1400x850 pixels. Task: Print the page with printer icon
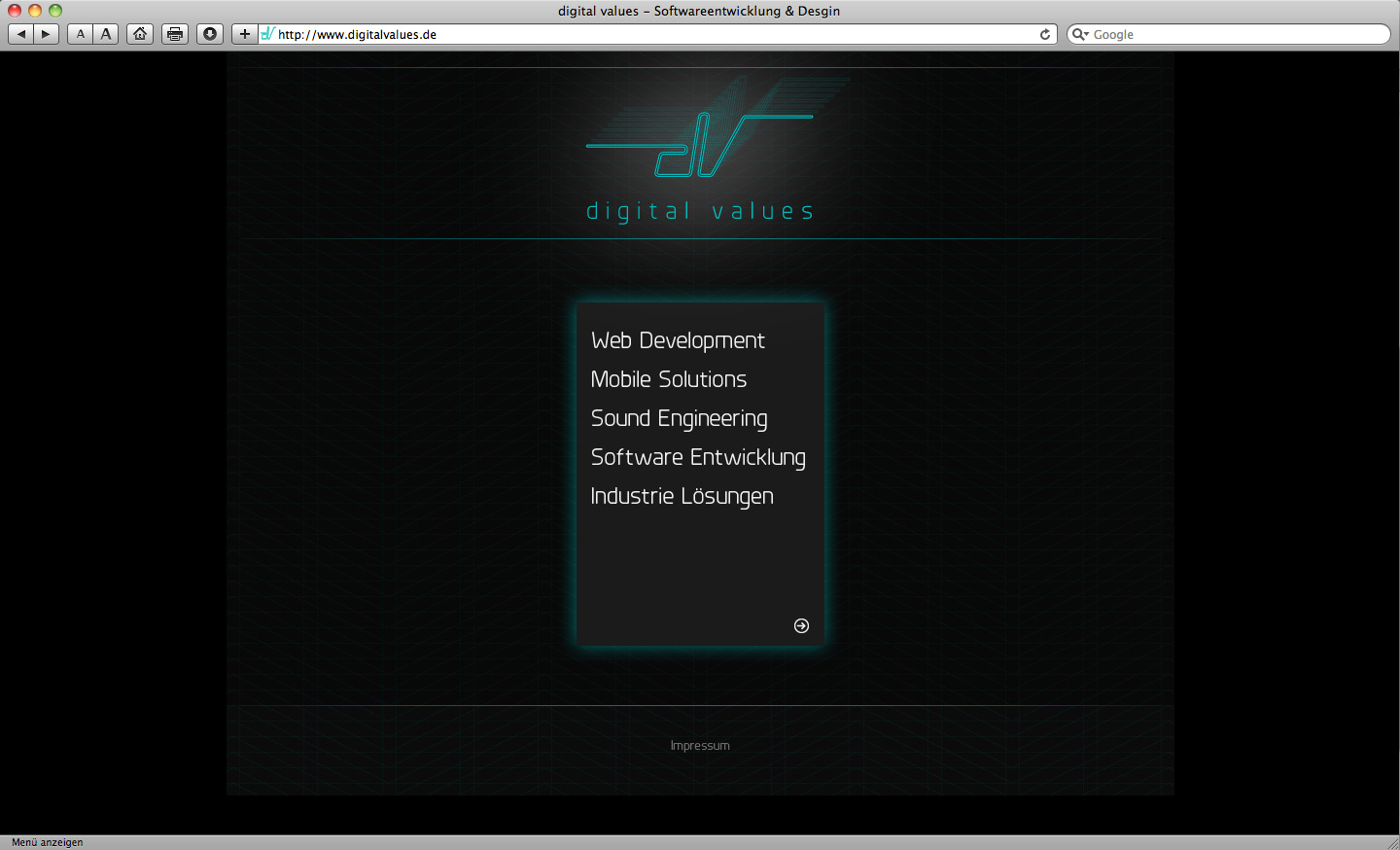click(175, 34)
